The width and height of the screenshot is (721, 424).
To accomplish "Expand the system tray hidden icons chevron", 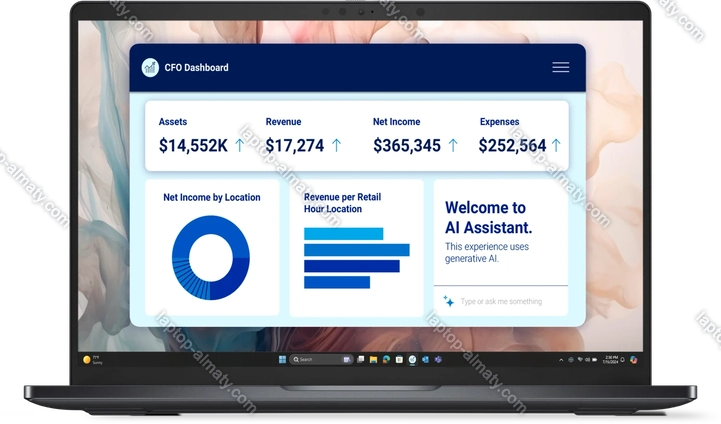I will click(x=549, y=359).
